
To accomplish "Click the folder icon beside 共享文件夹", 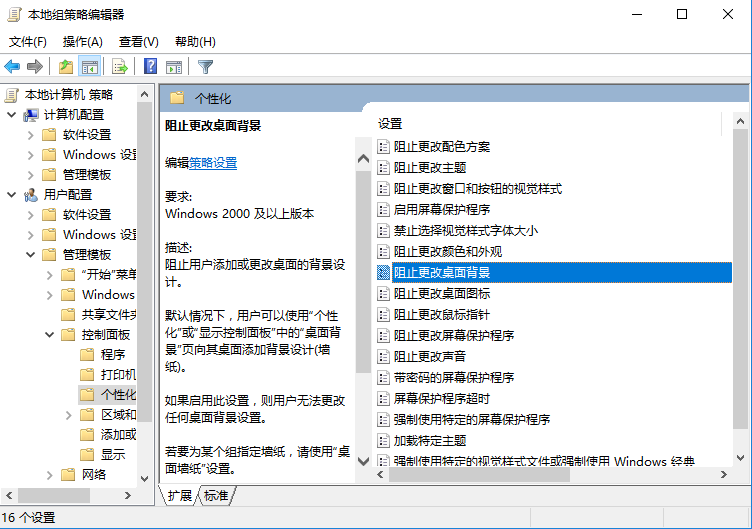I will pos(68,315).
